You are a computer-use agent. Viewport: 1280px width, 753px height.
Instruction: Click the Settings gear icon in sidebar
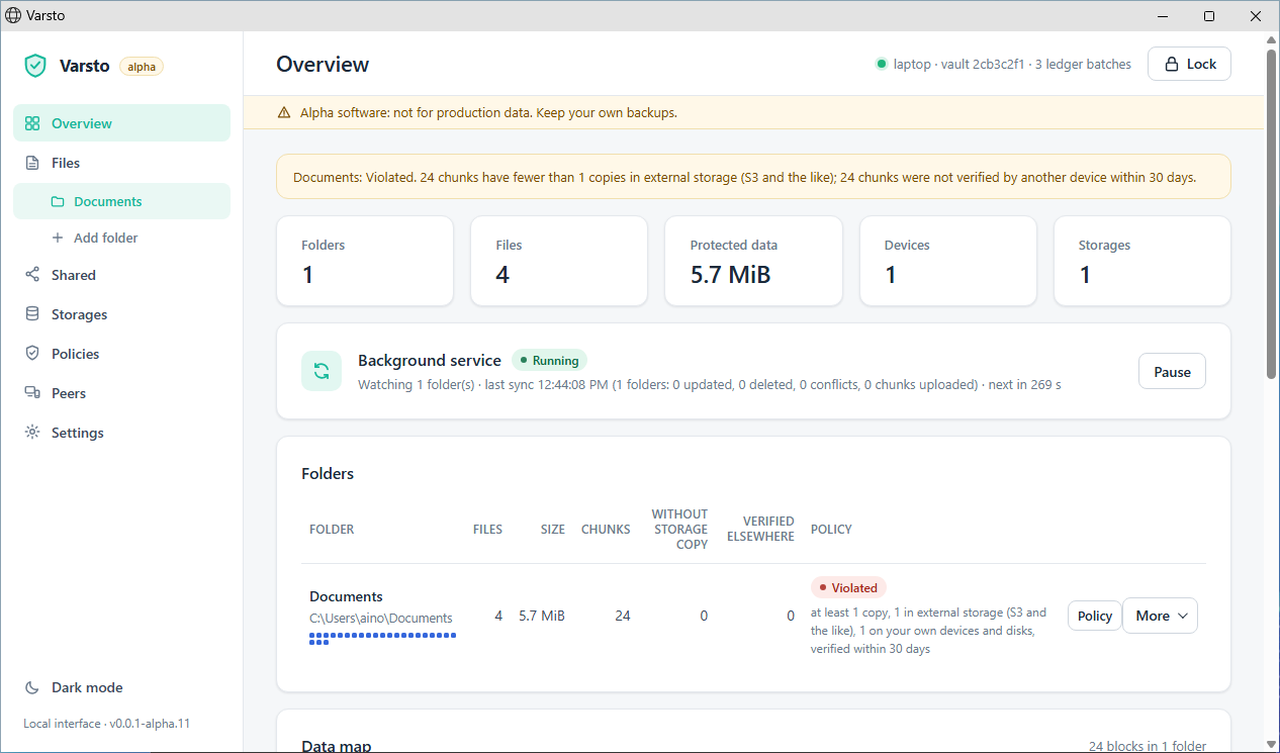32,432
